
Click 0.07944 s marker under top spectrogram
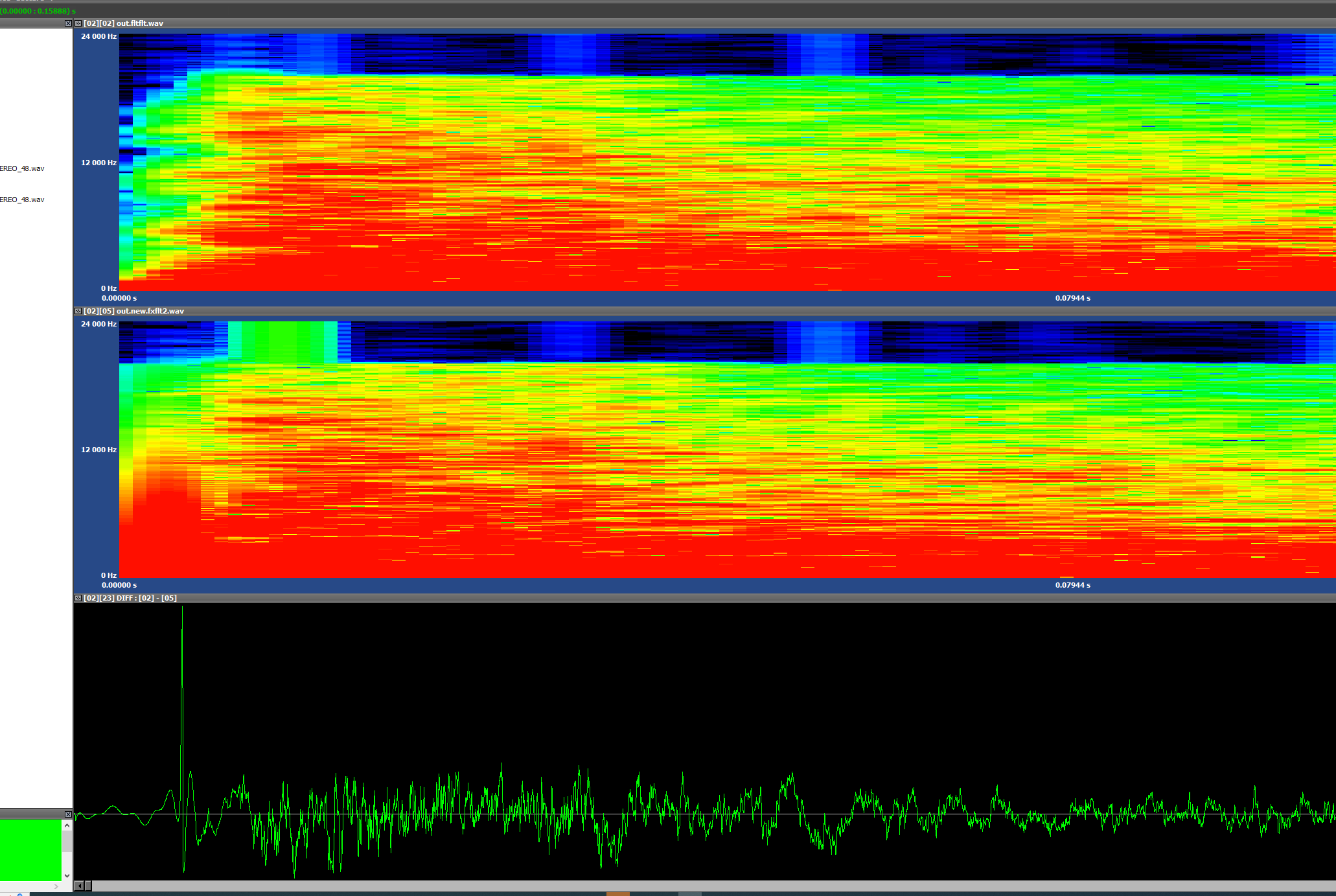click(1072, 298)
